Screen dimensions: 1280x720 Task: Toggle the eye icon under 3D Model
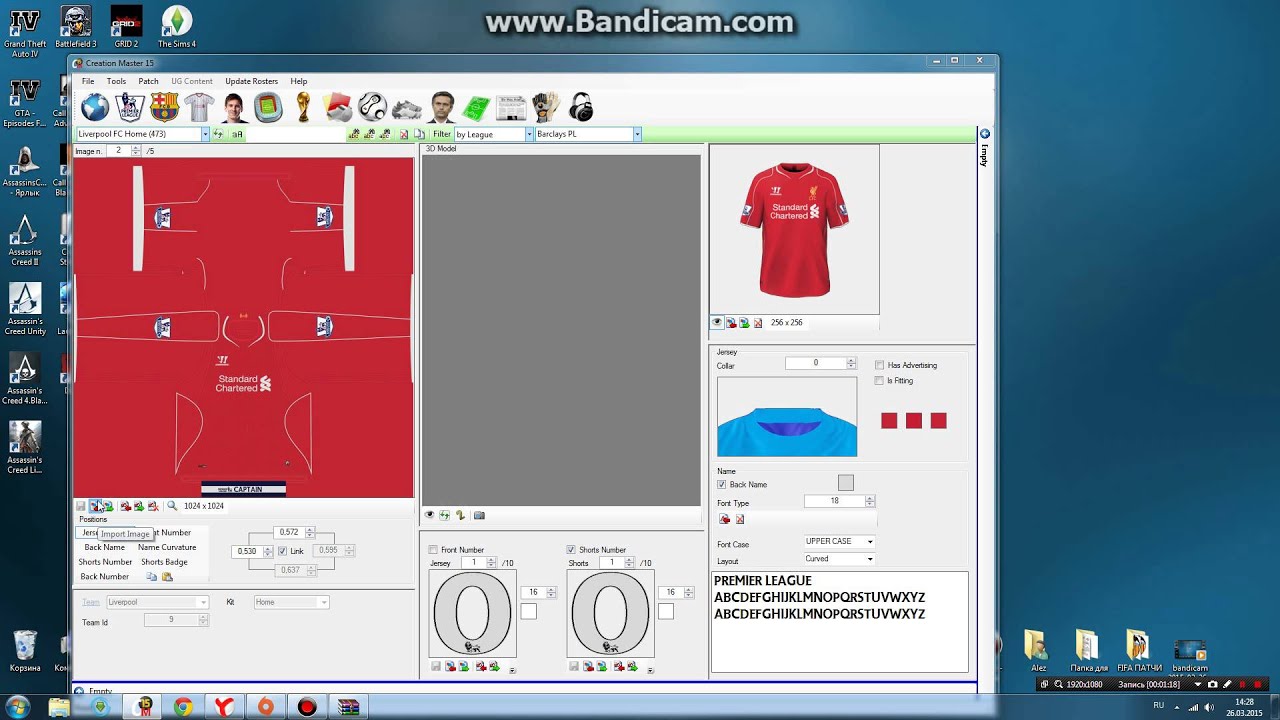430,515
